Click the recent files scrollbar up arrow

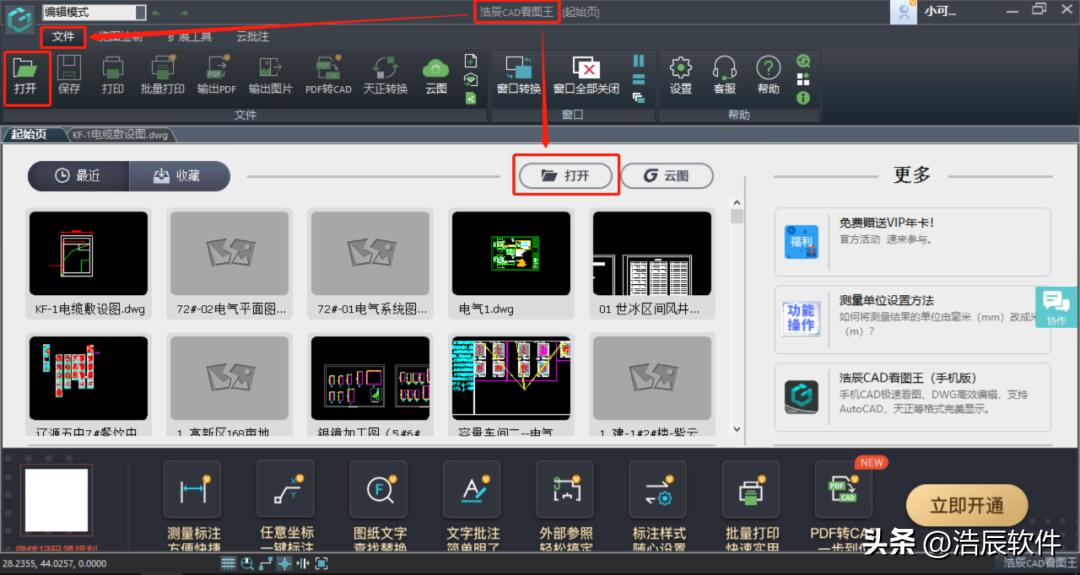[737, 203]
